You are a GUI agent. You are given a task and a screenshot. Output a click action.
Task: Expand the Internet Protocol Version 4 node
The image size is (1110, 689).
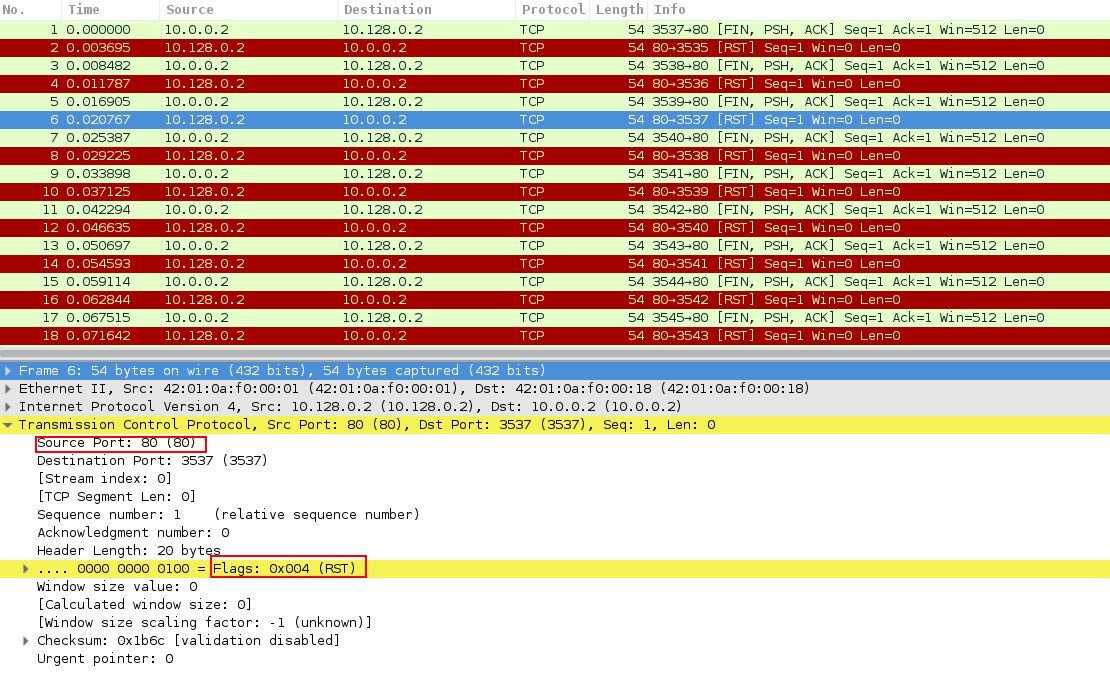(x=8, y=406)
